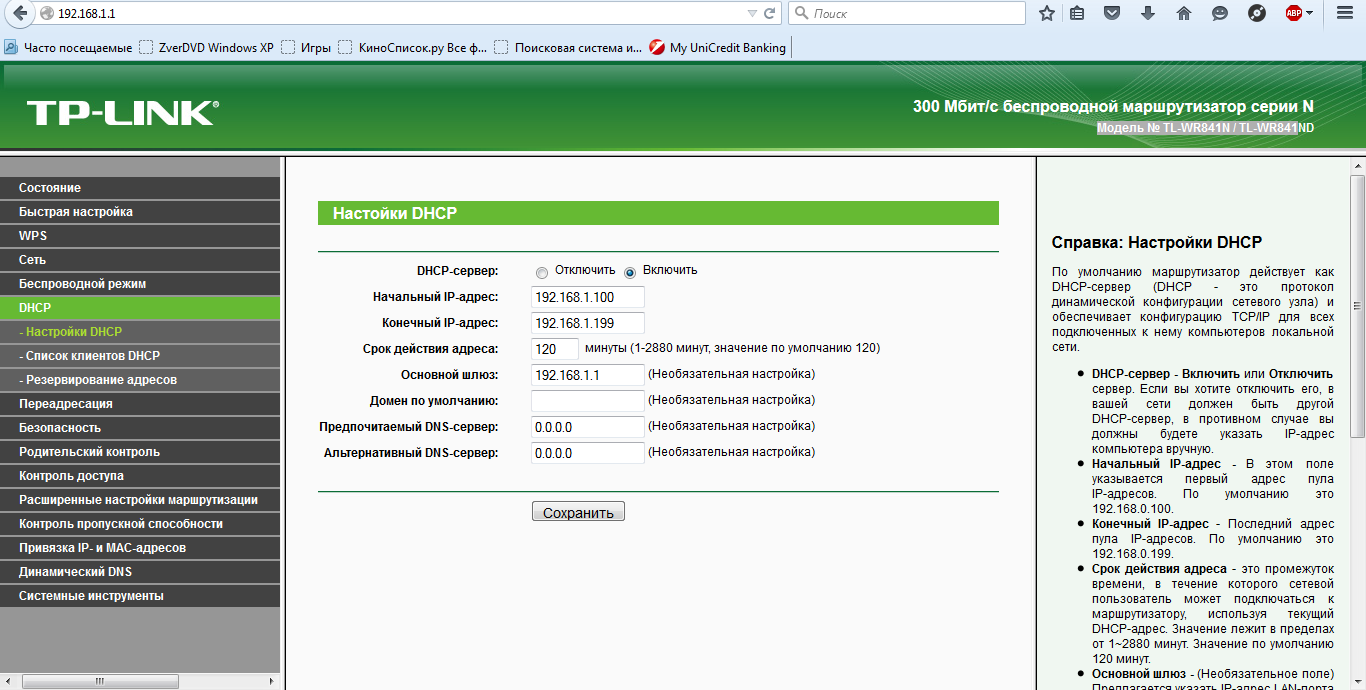Open My UniCredit Banking bookmark
Image resolution: width=1366 pixels, height=690 pixels.
click(718, 47)
